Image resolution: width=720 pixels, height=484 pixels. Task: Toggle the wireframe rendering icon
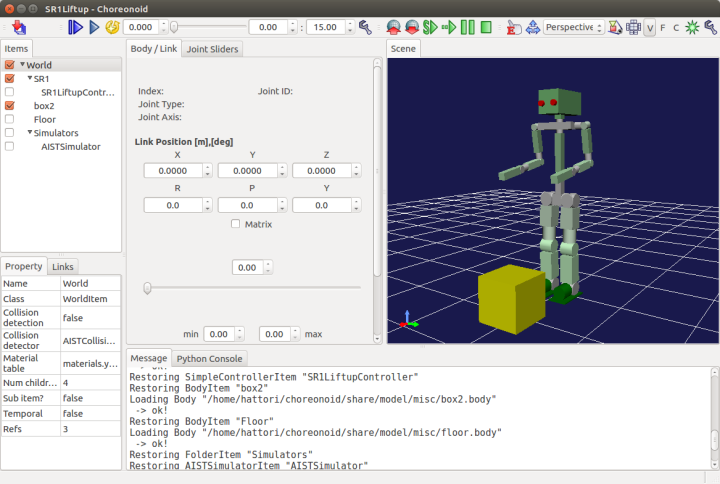pyautogui.click(x=632, y=27)
